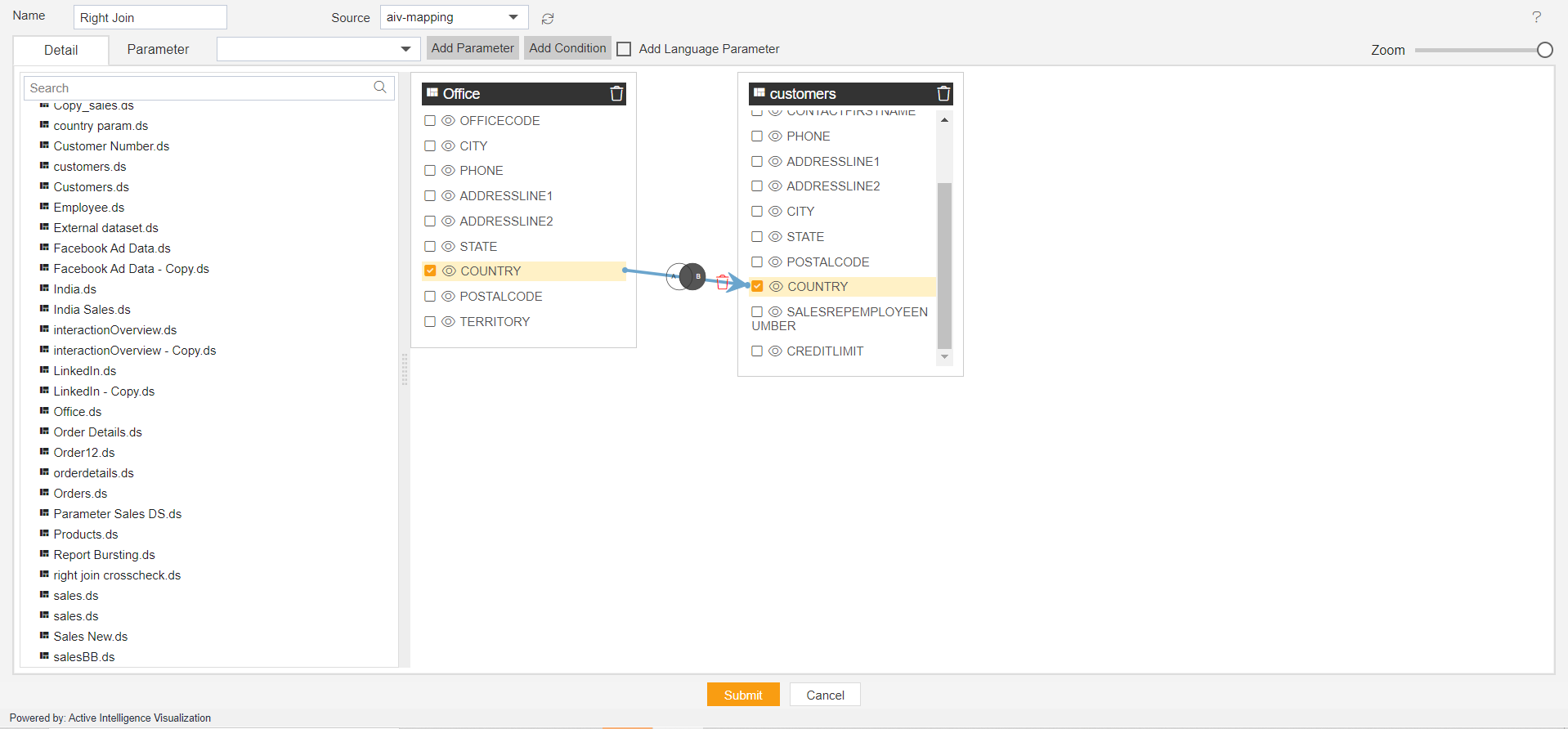Image resolution: width=1568 pixels, height=729 pixels.
Task: Click the dataset icon beside Customer Number.ds
Action: 44,145
